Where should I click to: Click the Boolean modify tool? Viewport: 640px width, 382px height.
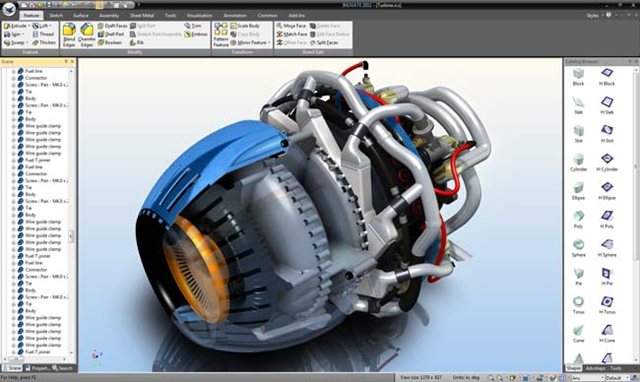[110, 42]
